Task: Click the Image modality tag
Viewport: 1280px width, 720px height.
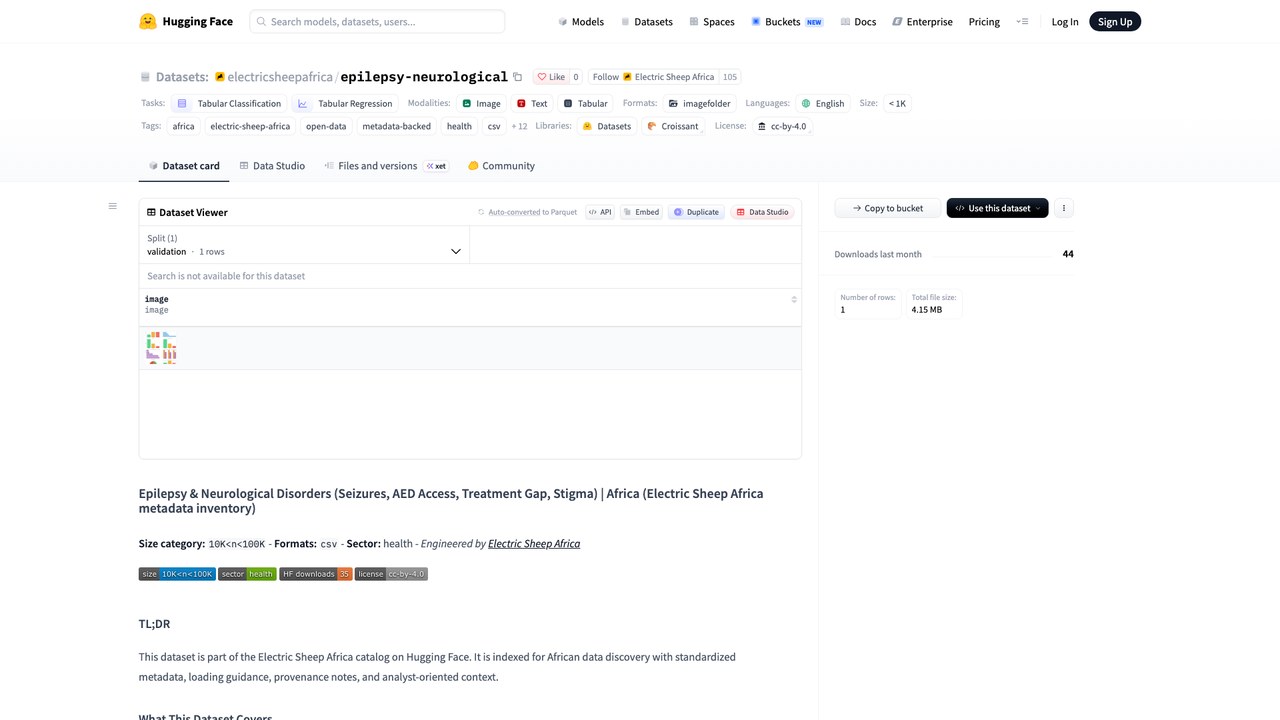Action: click(x=482, y=103)
